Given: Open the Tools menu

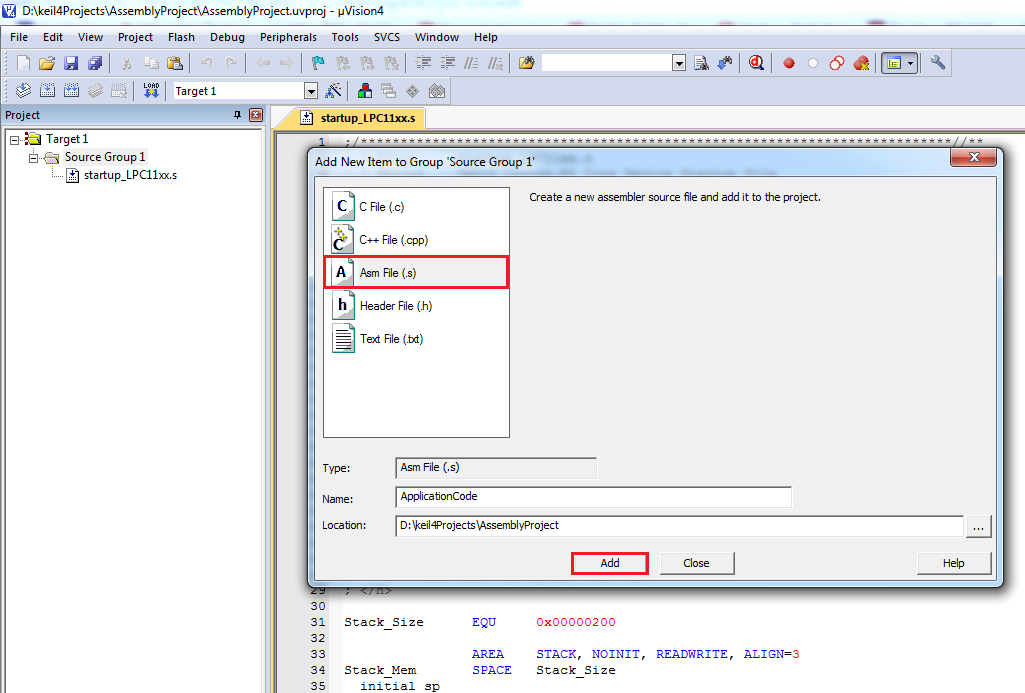Looking at the screenshot, I should (x=345, y=37).
